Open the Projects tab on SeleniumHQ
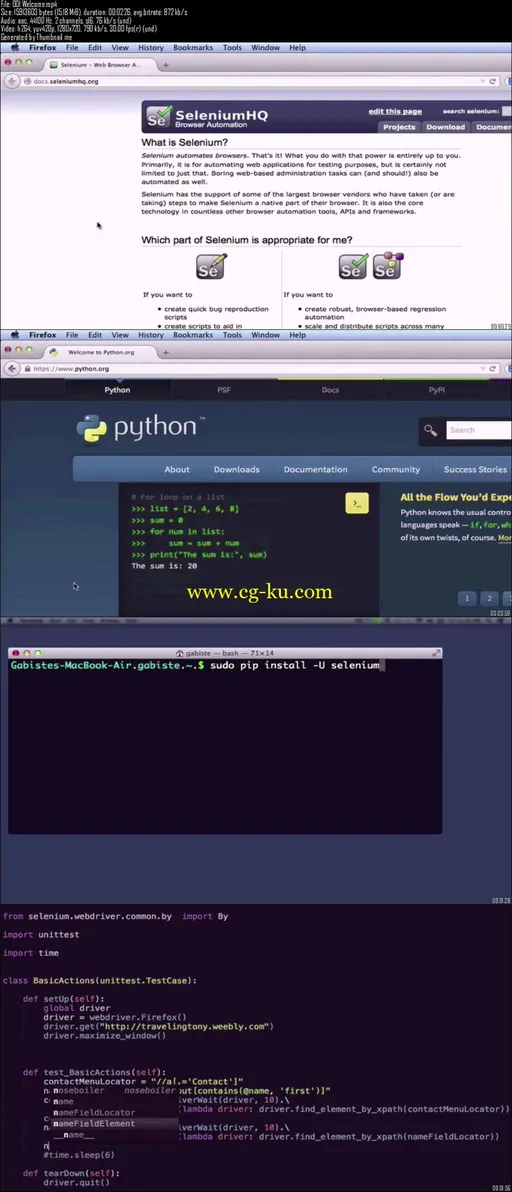512x1192 pixels. pyautogui.click(x=399, y=127)
